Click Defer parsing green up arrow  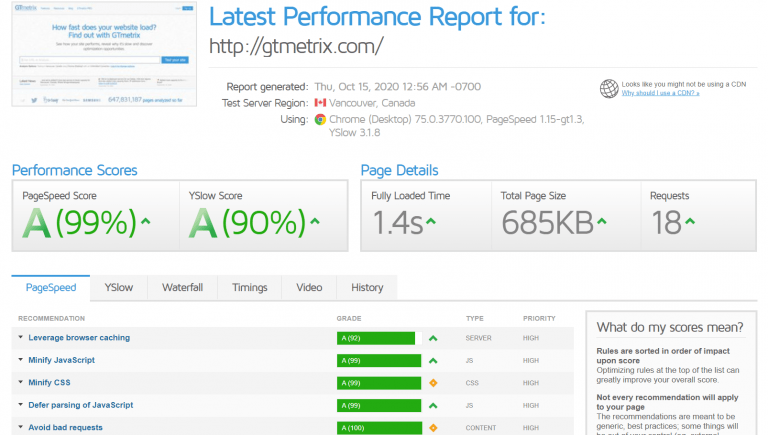[x=433, y=406]
